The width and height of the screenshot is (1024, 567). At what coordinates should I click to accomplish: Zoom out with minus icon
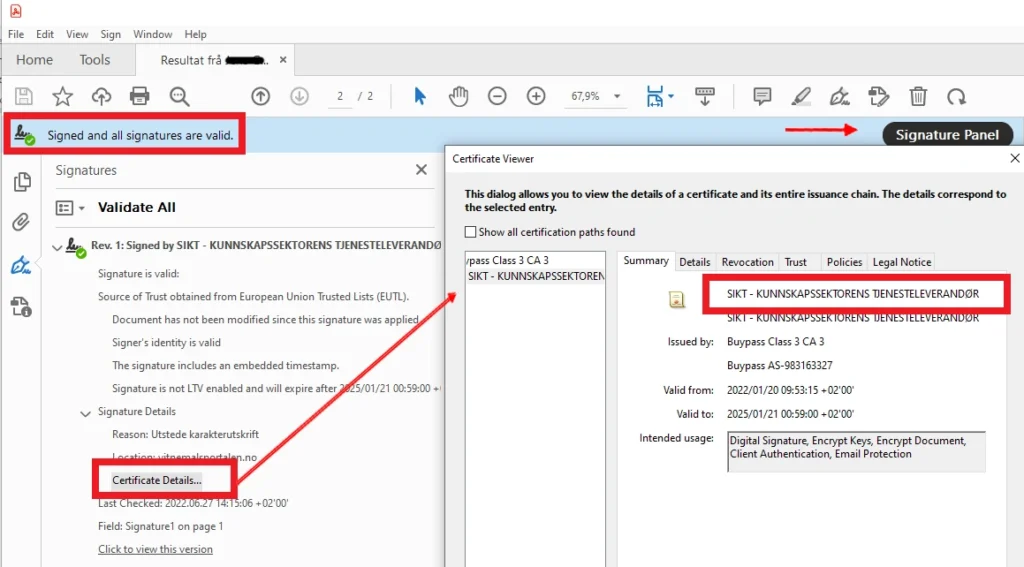[x=497, y=97]
